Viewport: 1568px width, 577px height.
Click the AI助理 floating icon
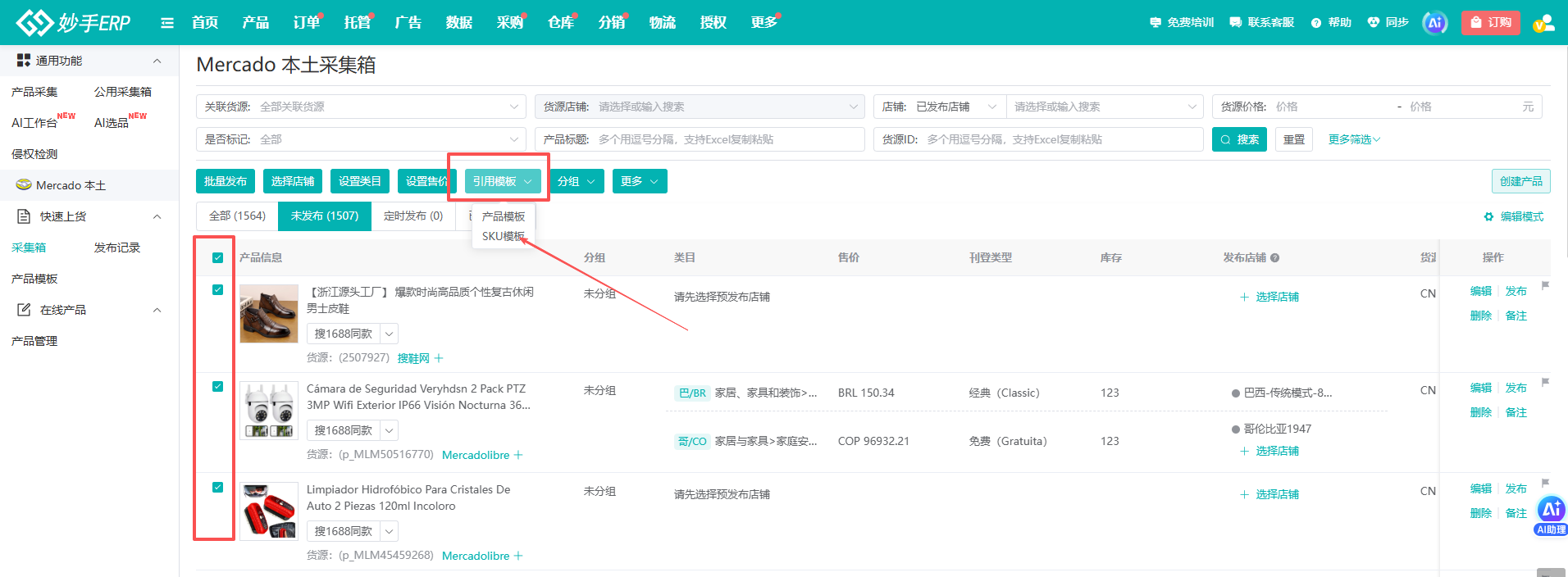coord(1551,515)
